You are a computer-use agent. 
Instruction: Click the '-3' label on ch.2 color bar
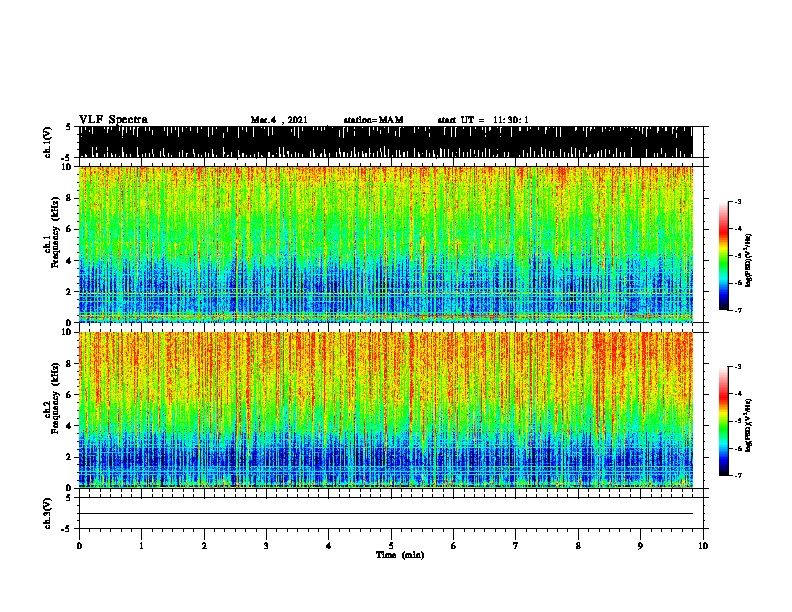coord(738,367)
